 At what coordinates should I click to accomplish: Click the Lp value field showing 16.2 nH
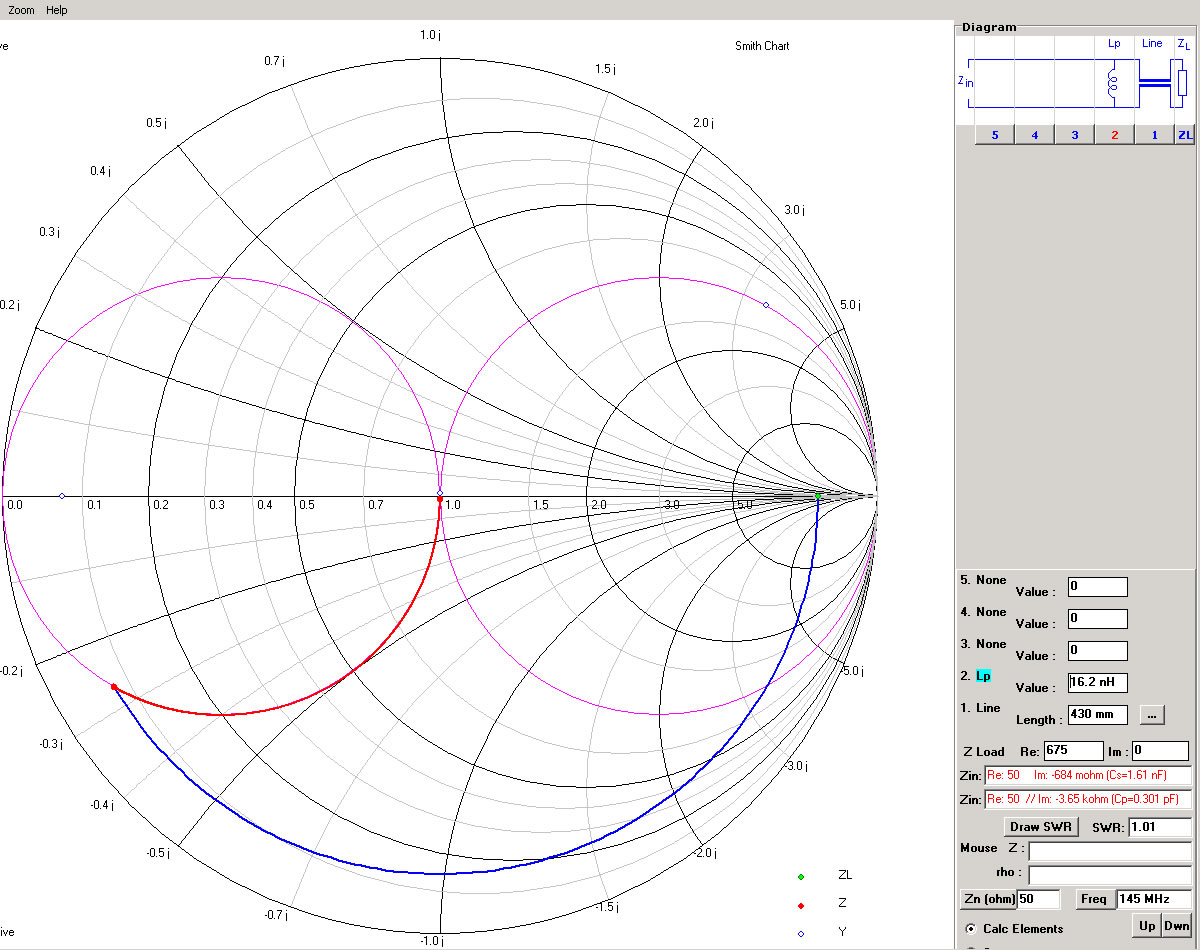coord(1097,683)
